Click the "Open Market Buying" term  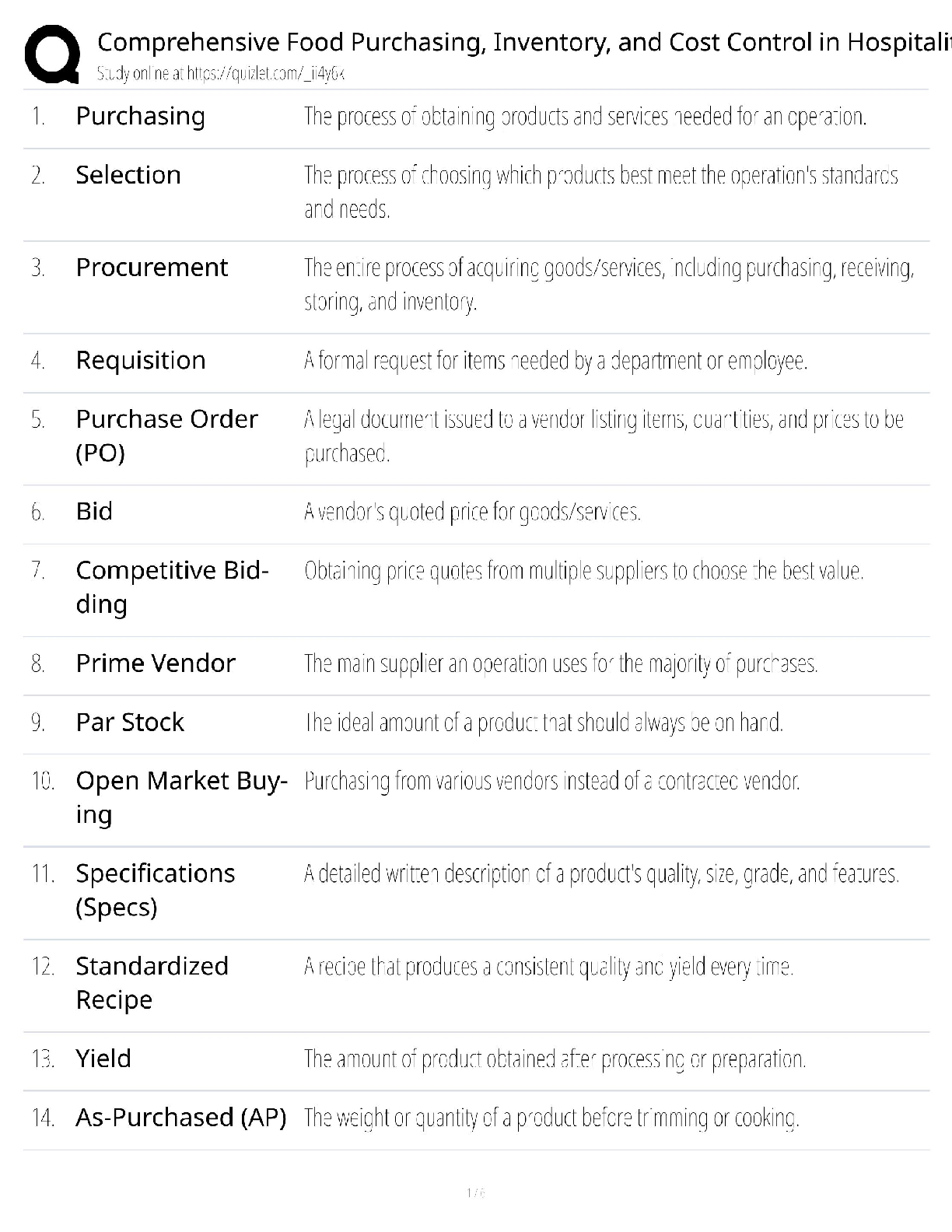[x=181, y=797]
